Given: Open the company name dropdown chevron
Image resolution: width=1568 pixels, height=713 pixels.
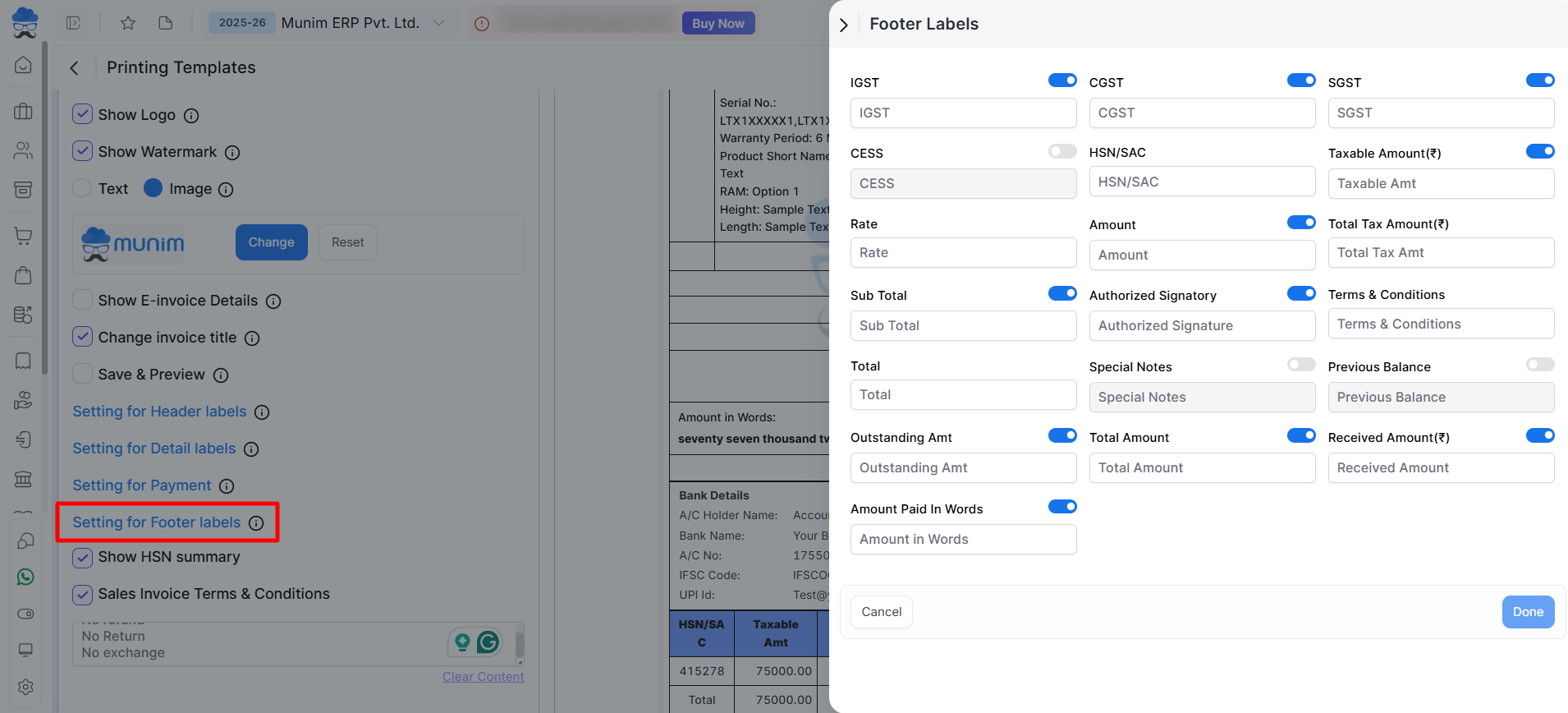Looking at the screenshot, I should [439, 23].
